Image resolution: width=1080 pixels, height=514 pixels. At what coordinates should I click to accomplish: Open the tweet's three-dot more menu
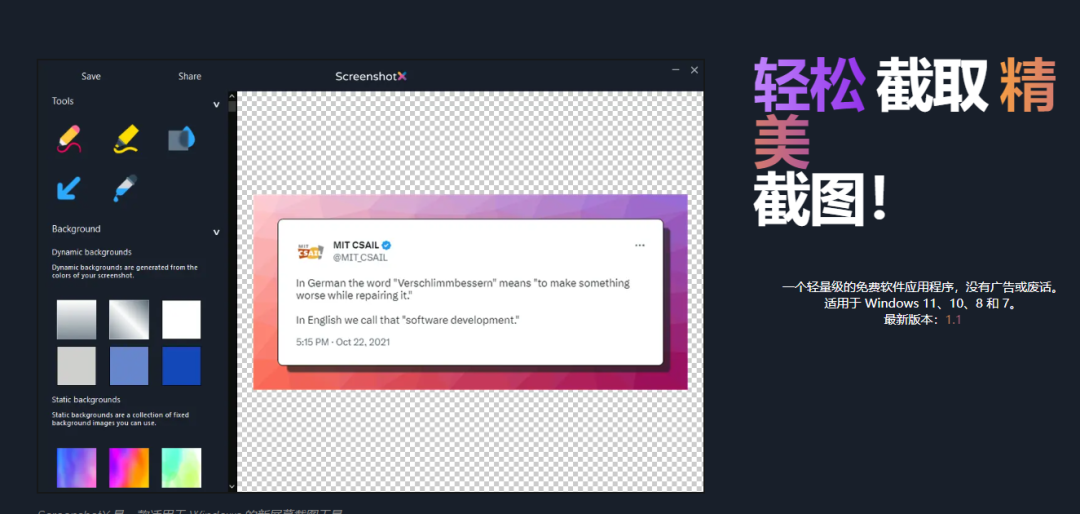(640, 245)
